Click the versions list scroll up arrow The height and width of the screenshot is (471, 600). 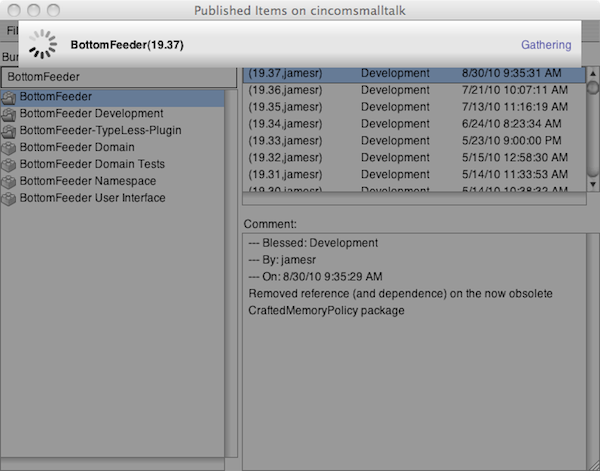click(x=593, y=73)
